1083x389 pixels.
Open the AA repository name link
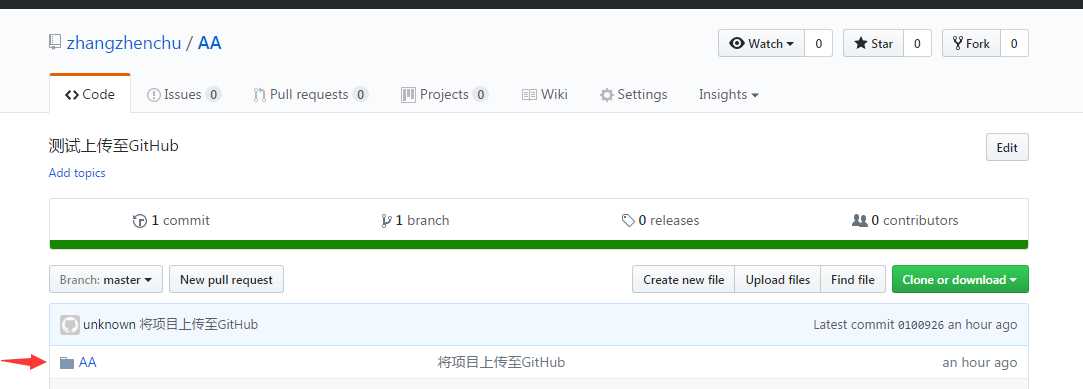(210, 43)
